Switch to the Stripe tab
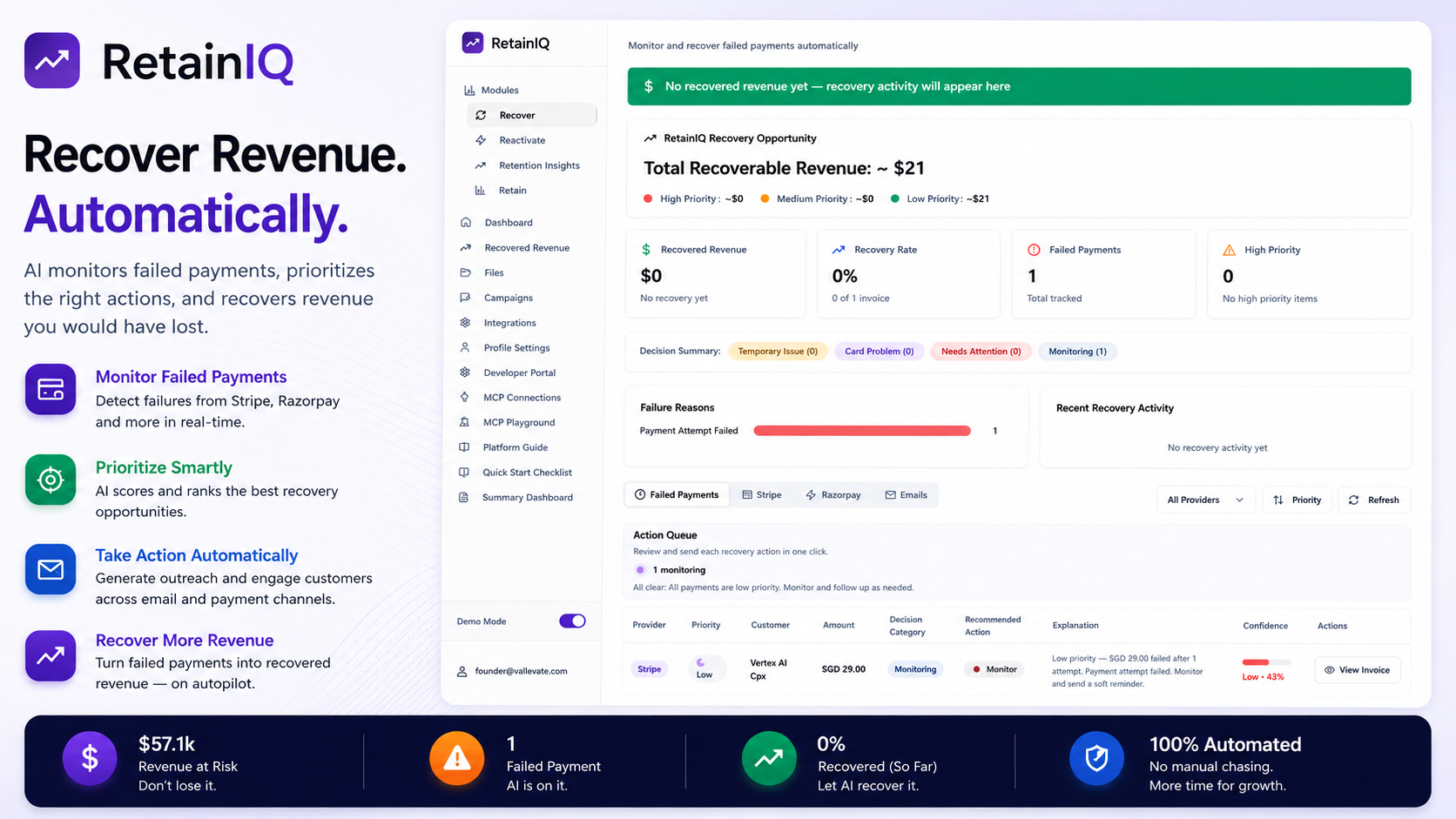The height and width of the screenshot is (819, 1456). click(x=762, y=494)
